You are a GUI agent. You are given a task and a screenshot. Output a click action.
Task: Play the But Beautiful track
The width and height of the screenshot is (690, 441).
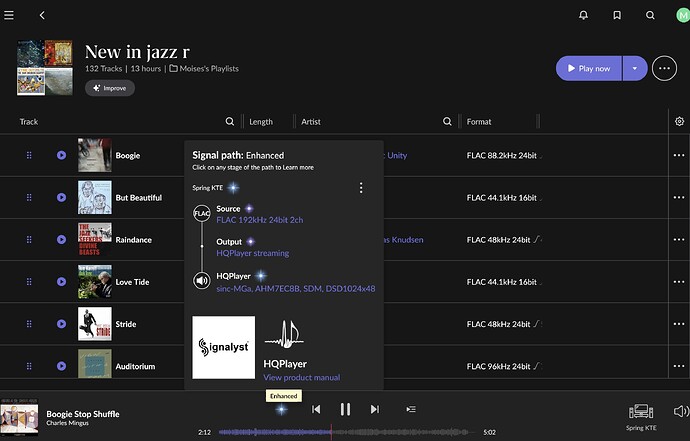coord(61,198)
